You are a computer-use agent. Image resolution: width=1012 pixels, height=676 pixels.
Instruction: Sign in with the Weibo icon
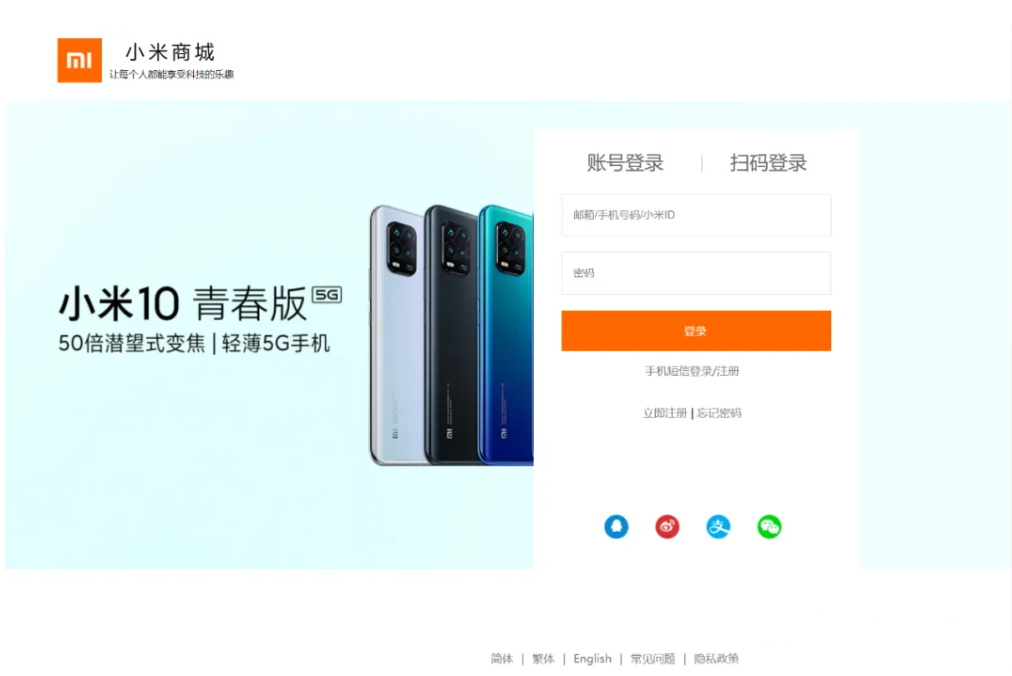click(667, 526)
